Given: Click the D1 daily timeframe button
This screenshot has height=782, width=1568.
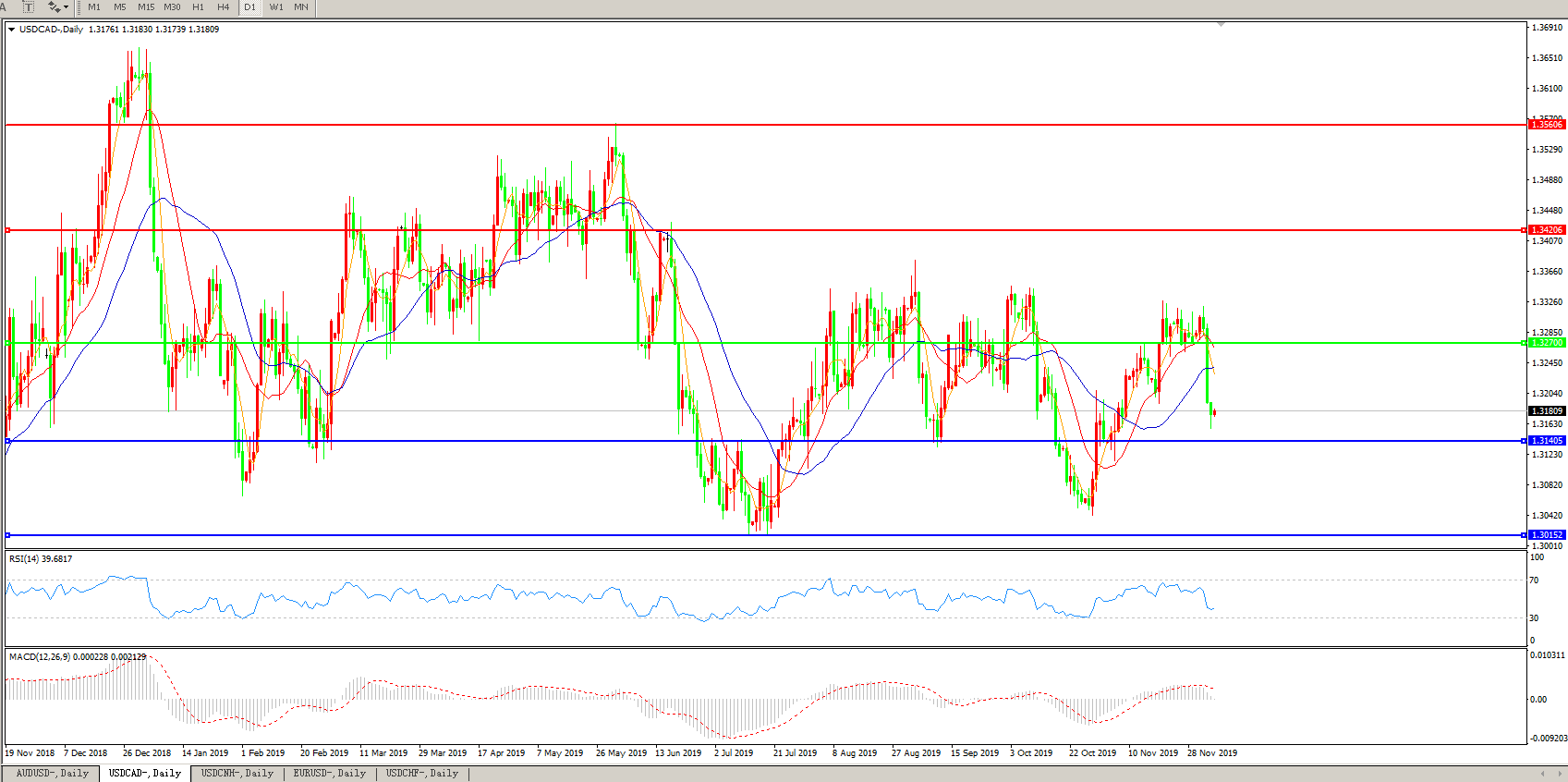Looking at the screenshot, I should point(249,6).
